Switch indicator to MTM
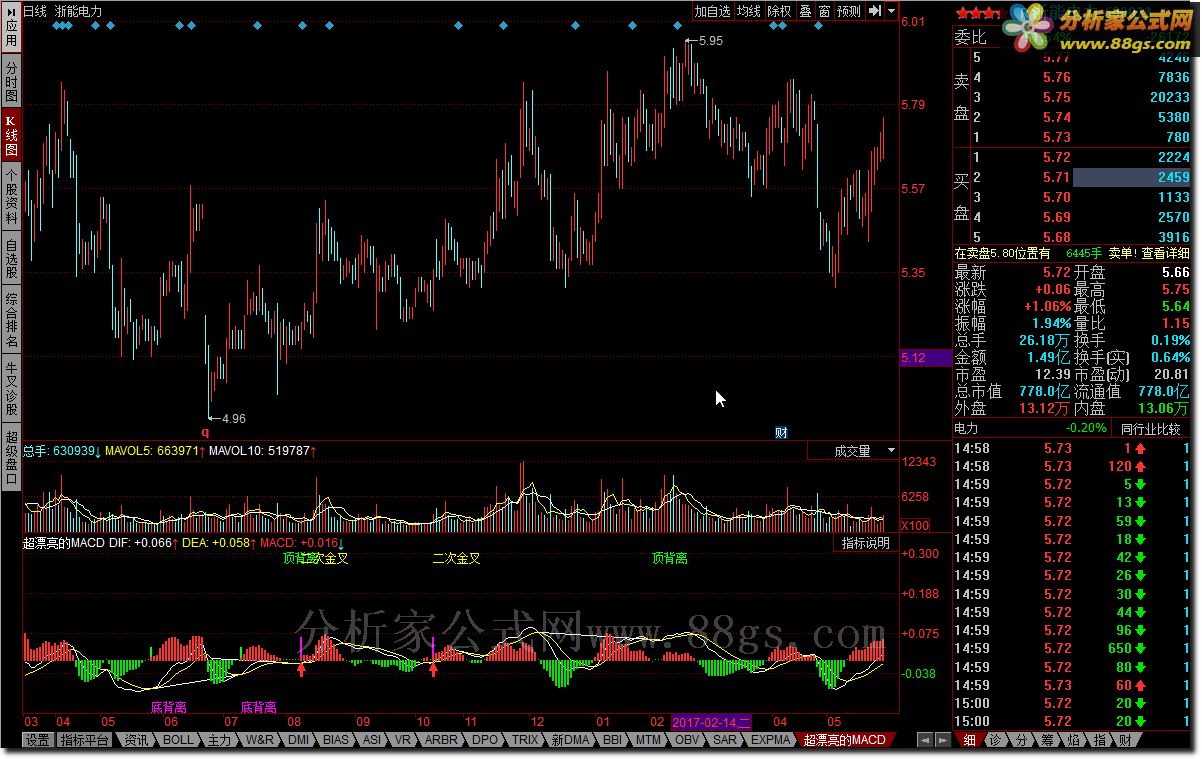This screenshot has width=1202, height=759. [x=649, y=740]
